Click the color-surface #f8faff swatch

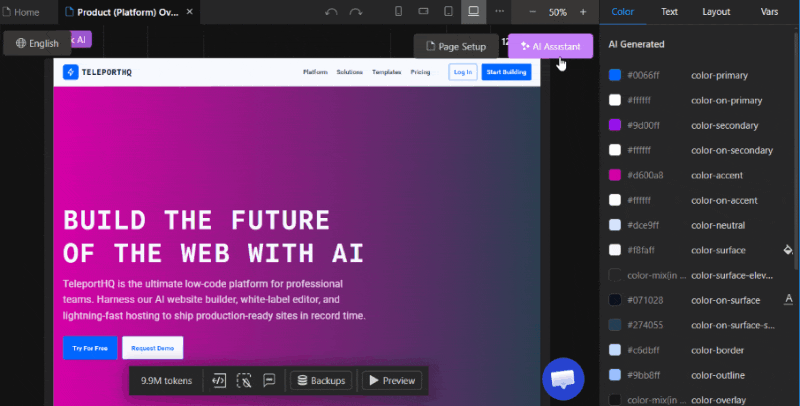coord(615,250)
